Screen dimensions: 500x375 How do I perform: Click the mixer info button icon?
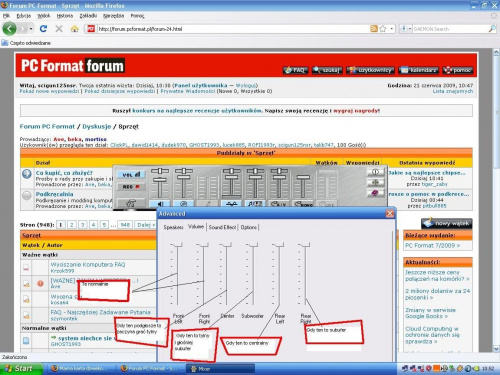[375, 172]
